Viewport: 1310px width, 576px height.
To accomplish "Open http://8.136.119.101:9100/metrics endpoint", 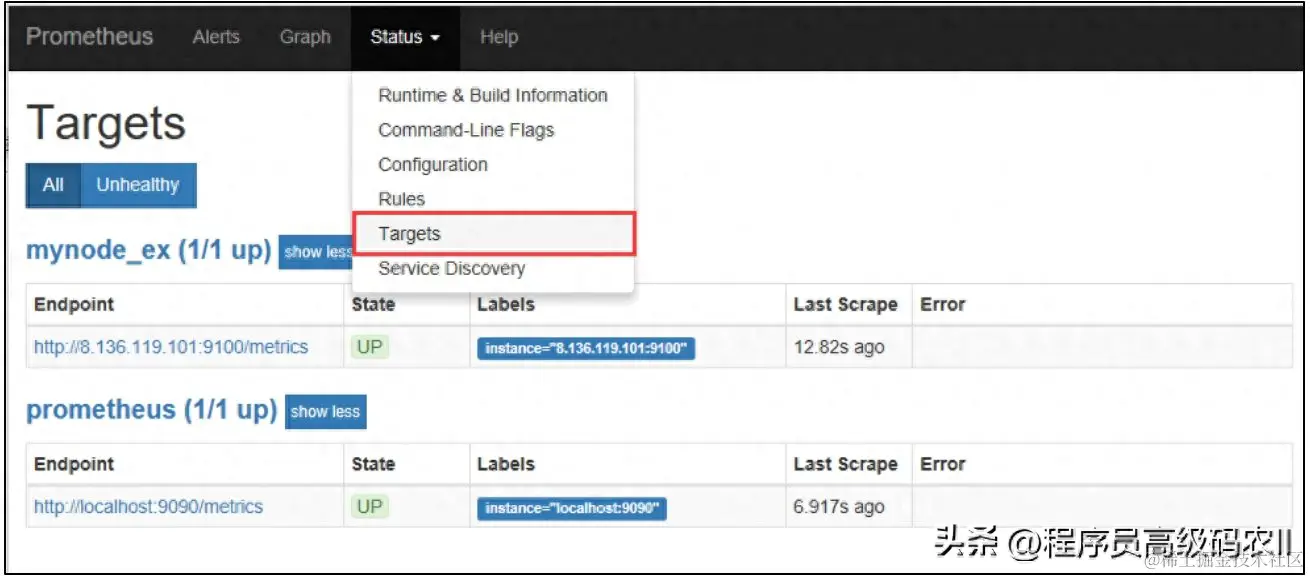I will point(171,347).
